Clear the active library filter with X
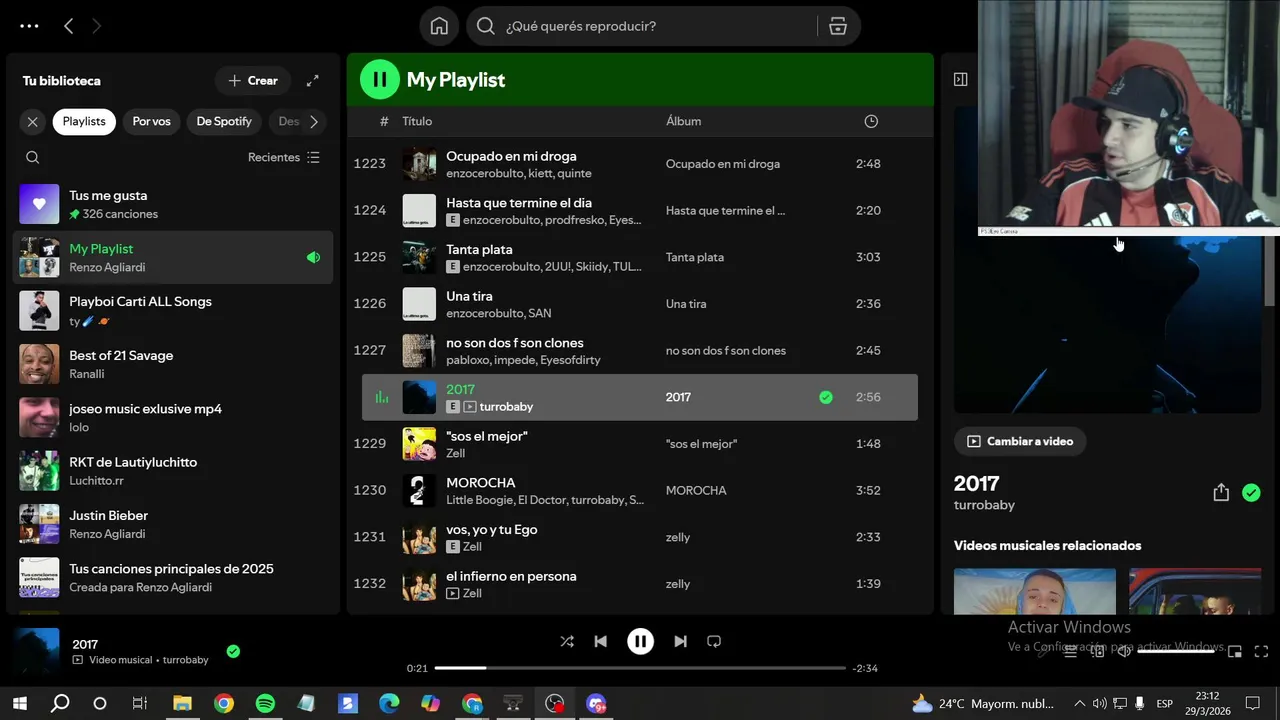Screen dimensions: 1280x720 pos(33,121)
